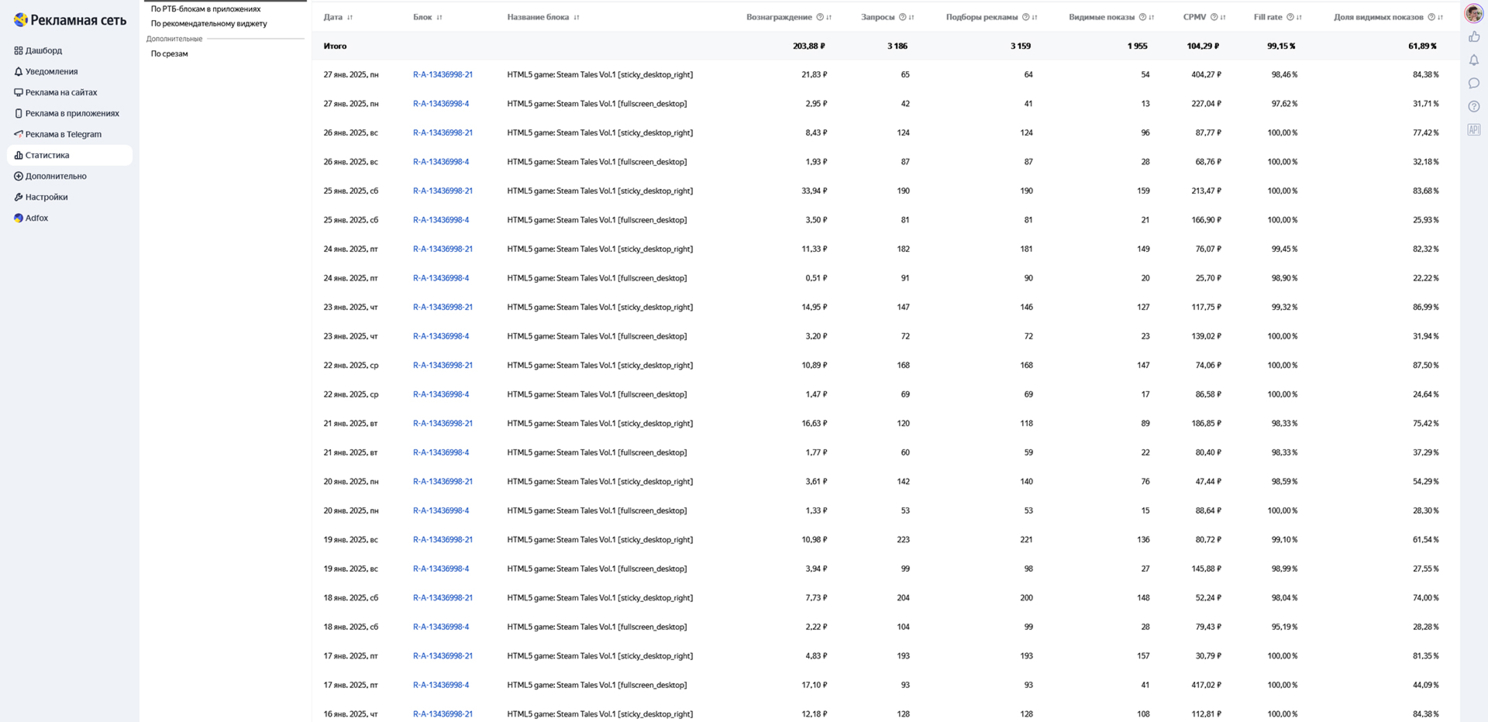
Task: Open the Adfox sidebar item
Action: click(x=36, y=218)
